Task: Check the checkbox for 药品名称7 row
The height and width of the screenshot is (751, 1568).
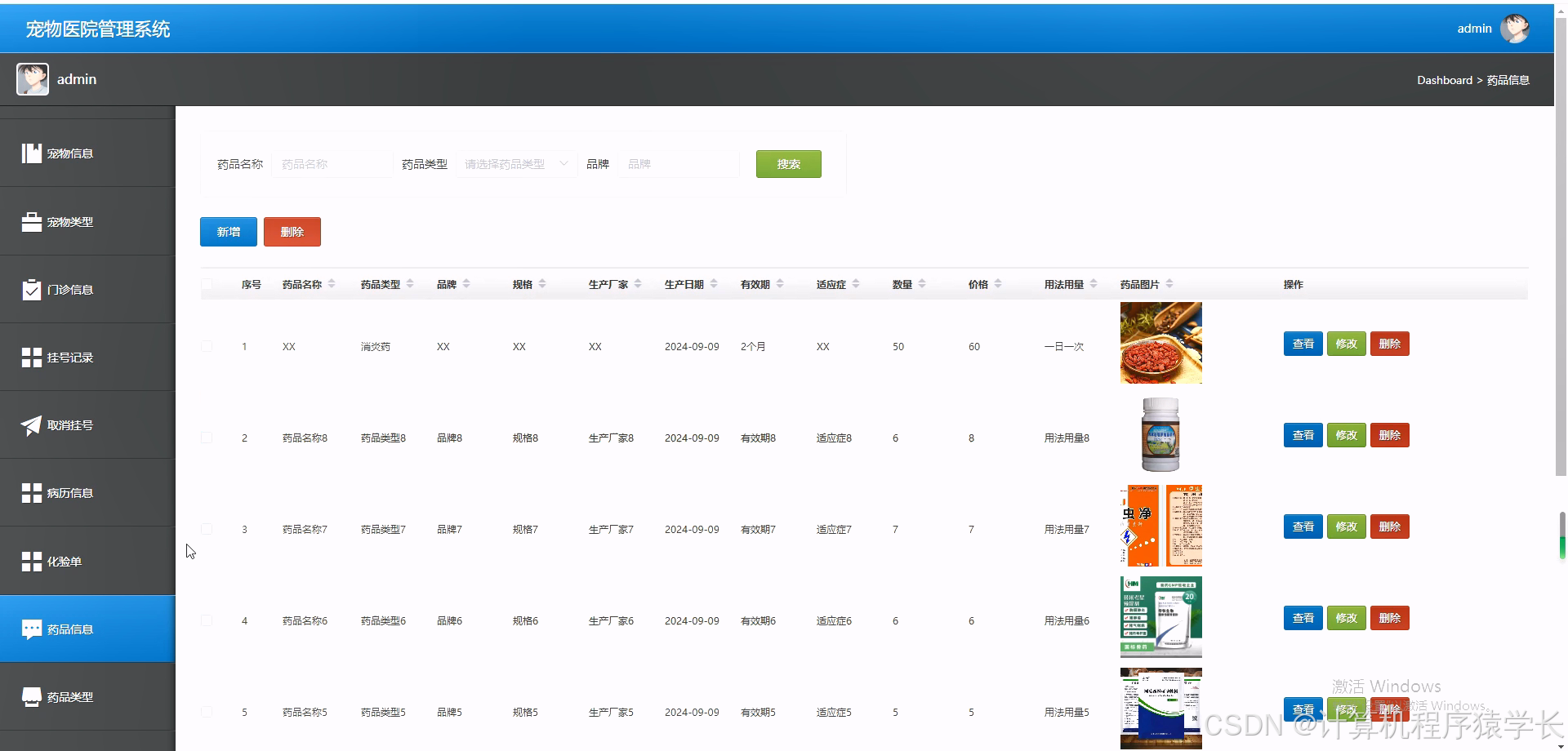Action: [x=207, y=529]
